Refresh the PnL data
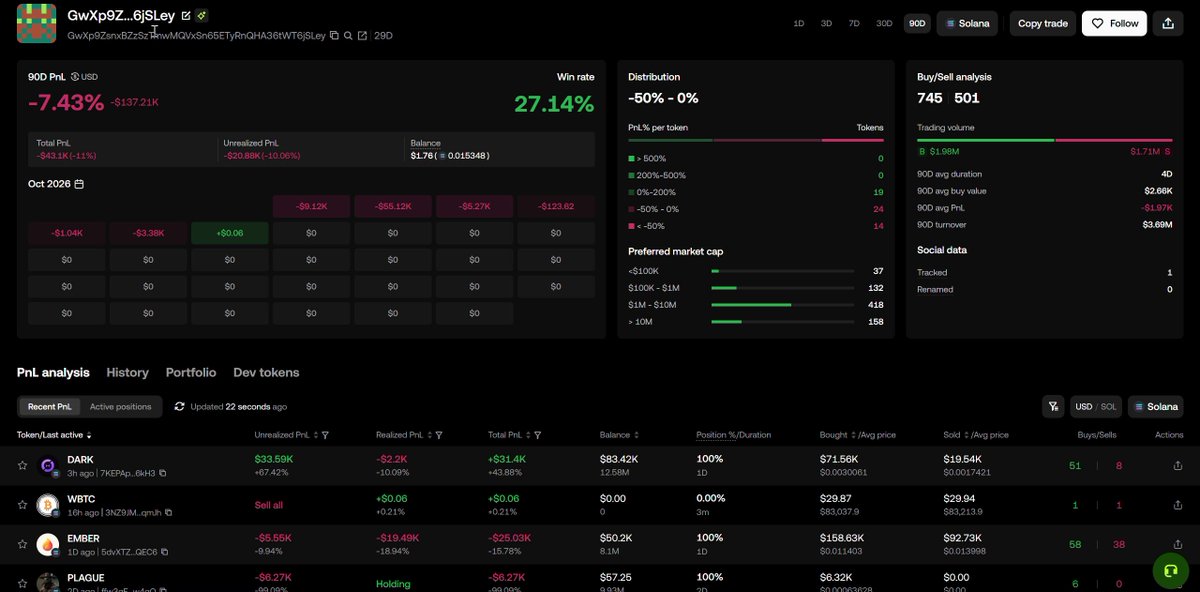 coord(179,407)
